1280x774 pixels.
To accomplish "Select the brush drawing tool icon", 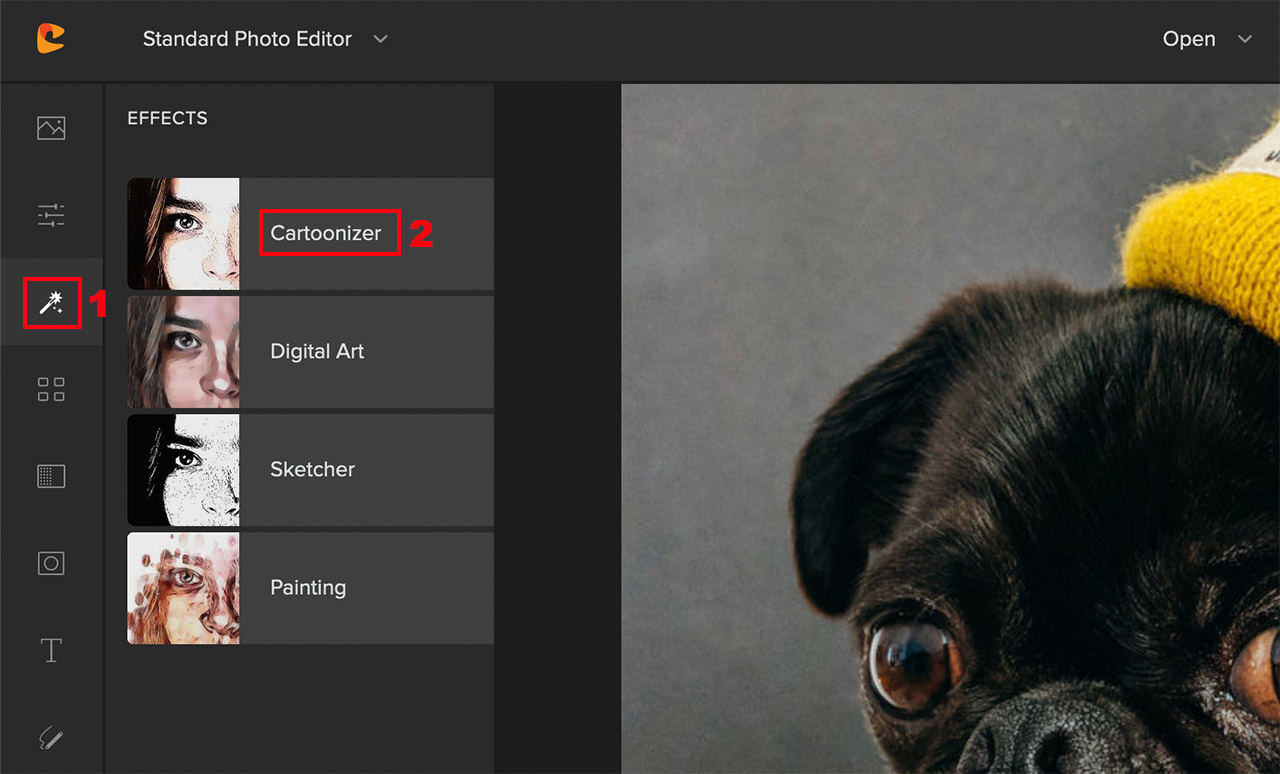I will (51, 738).
